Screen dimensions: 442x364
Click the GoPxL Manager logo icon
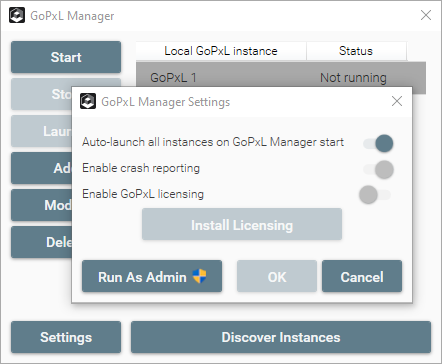(17, 15)
